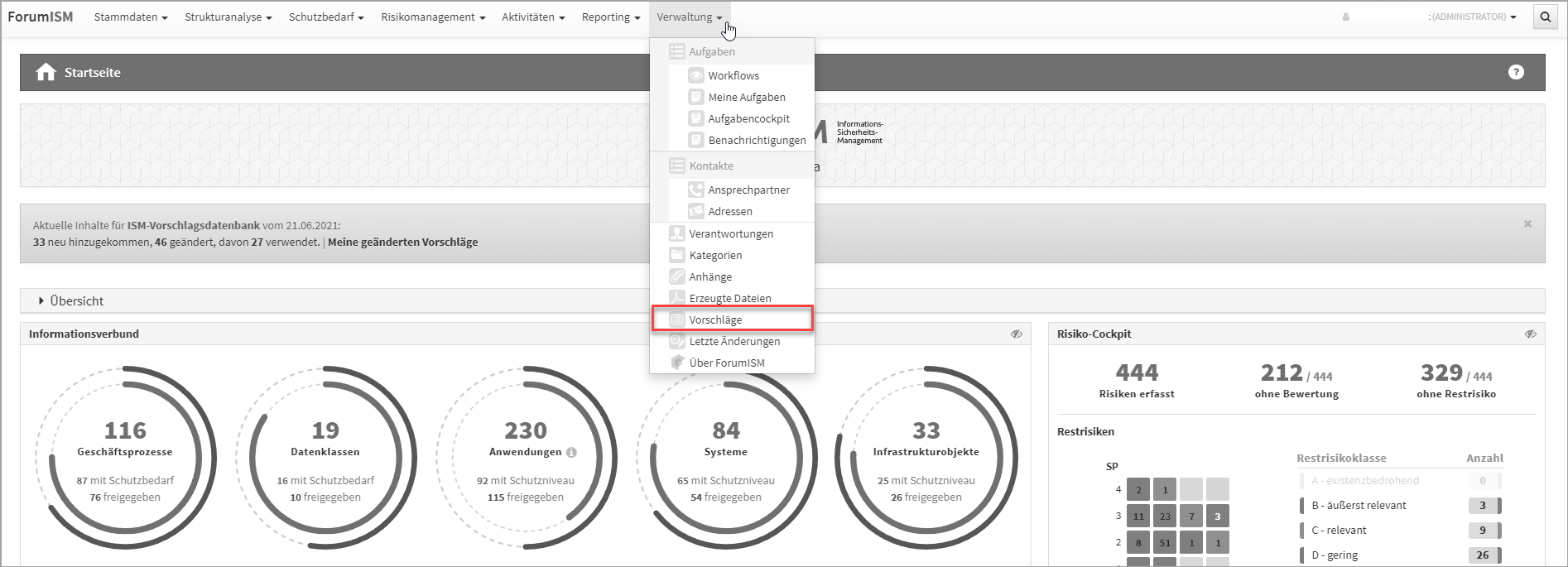Click the Workflows eye icon in menu
Viewport: 1568px width, 567px height.
click(x=696, y=75)
